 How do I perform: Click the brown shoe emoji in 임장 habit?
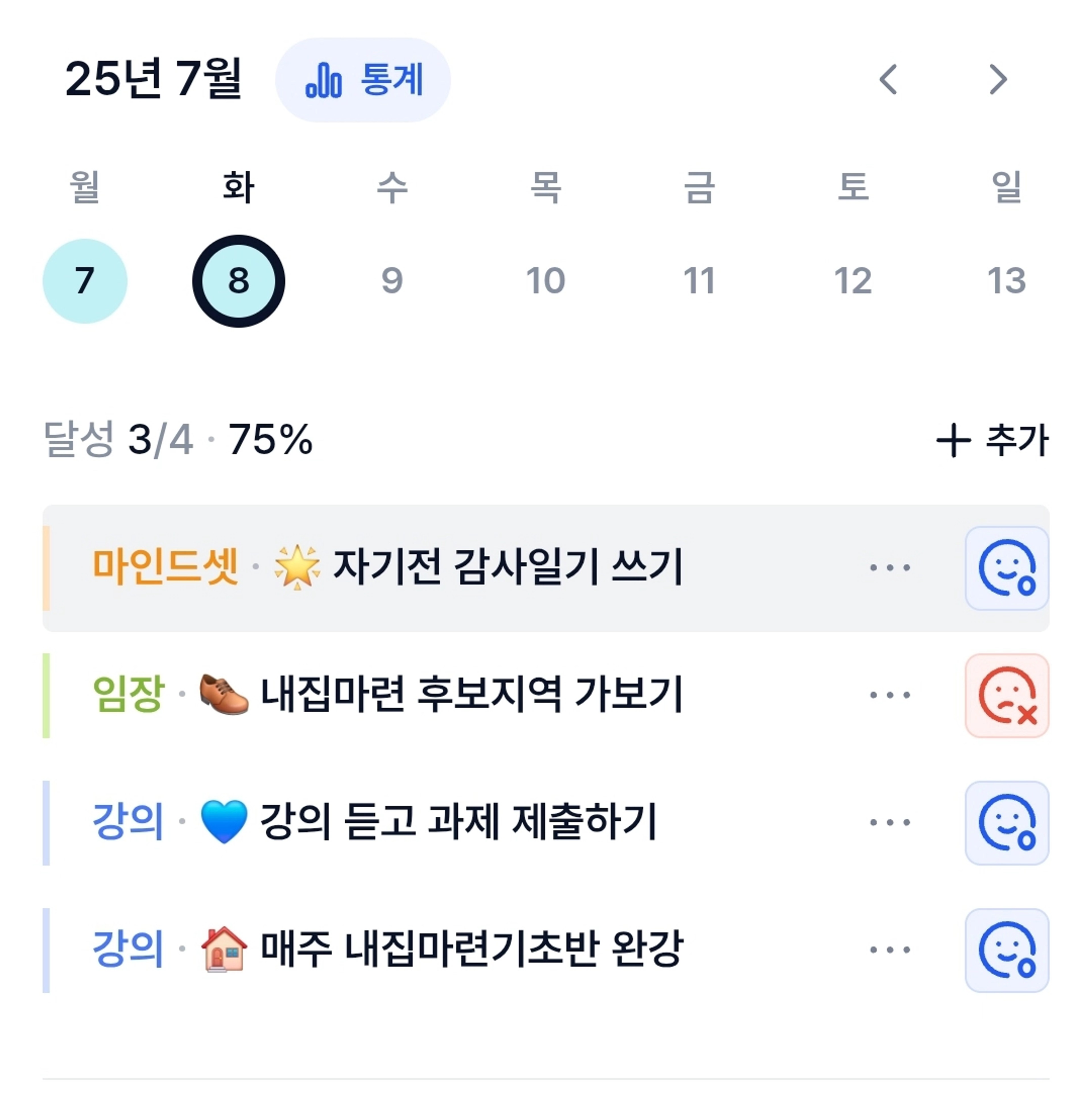click(224, 694)
